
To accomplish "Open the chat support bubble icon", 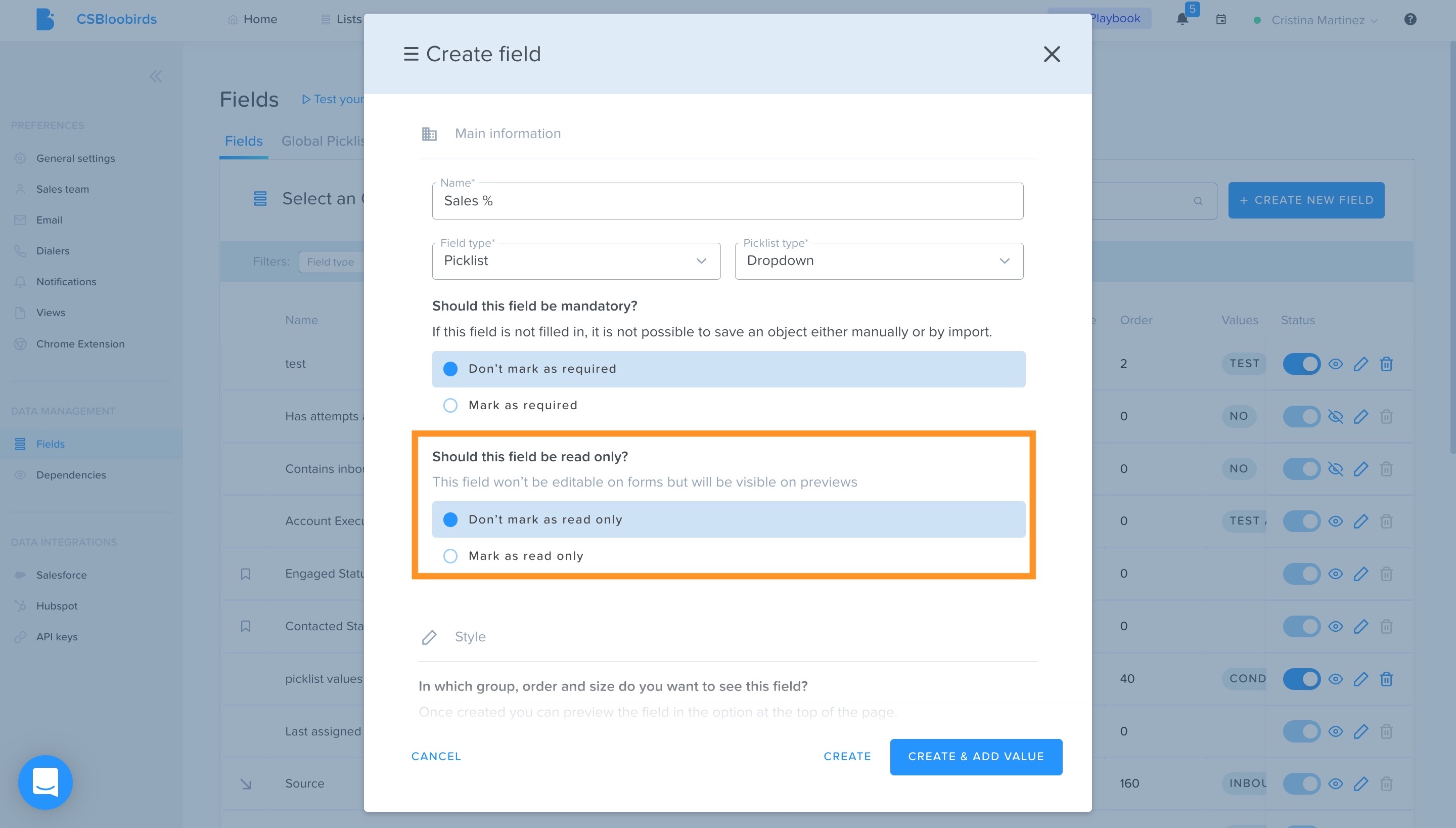I will pos(45,782).
